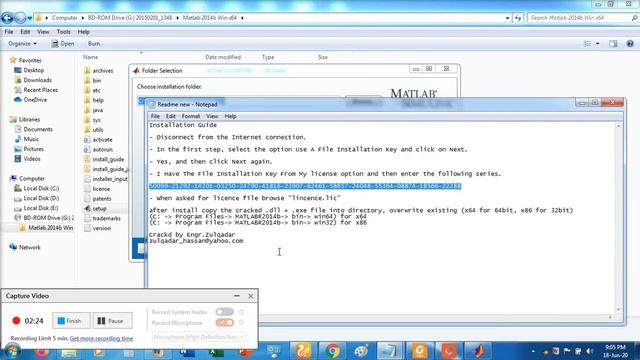Click the Open toolbar button
This screenshot has width=640, height=360.
click(63, 44)
